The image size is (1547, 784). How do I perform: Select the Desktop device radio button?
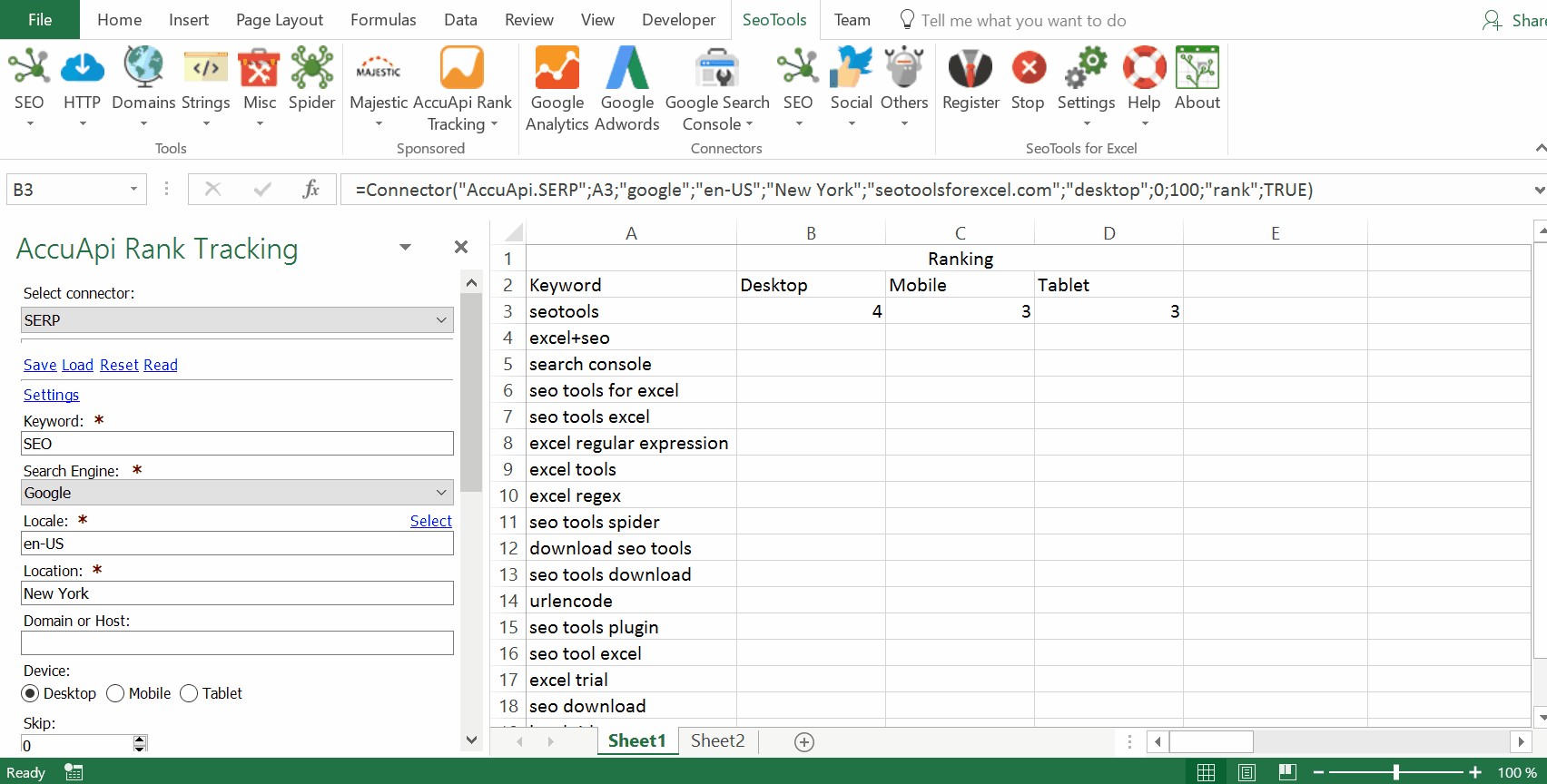[30, 693]
